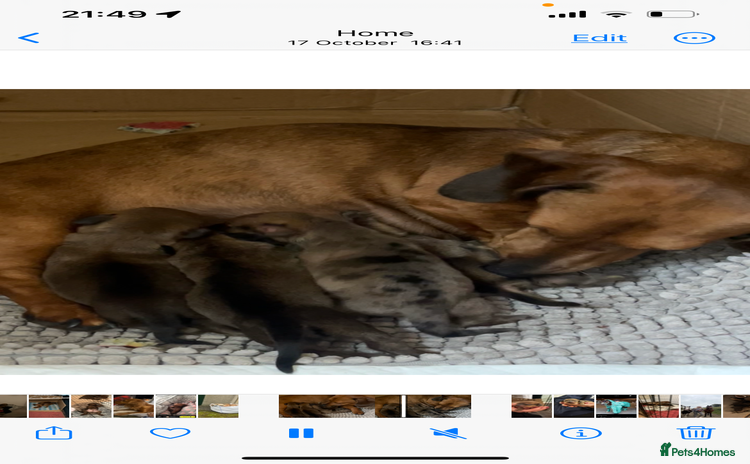Viewport: 750px width, 464px height.
Task: Tap the Home title text
Action: (x=375, y=33)
